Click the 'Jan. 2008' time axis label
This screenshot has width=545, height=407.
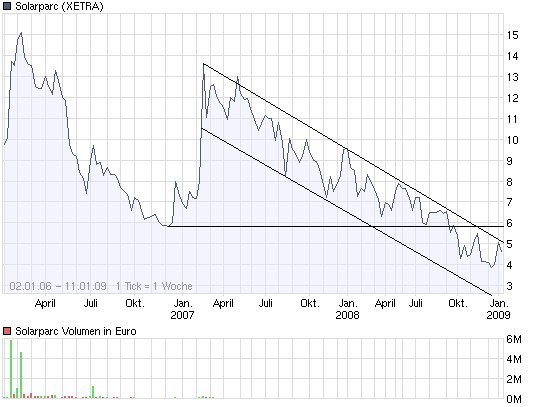(x=348, y=309)
